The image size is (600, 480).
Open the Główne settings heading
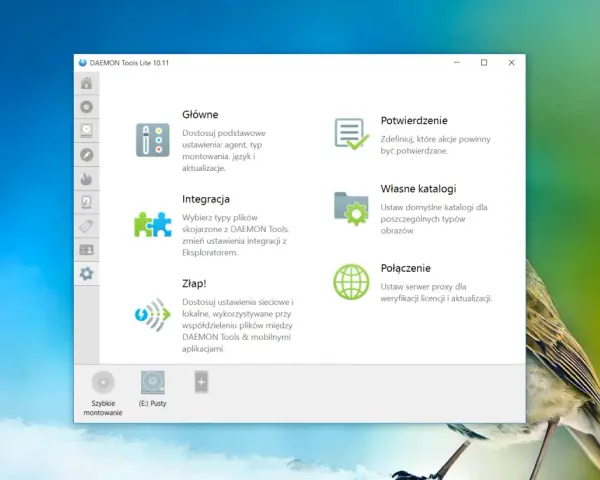tap(200, 114)
